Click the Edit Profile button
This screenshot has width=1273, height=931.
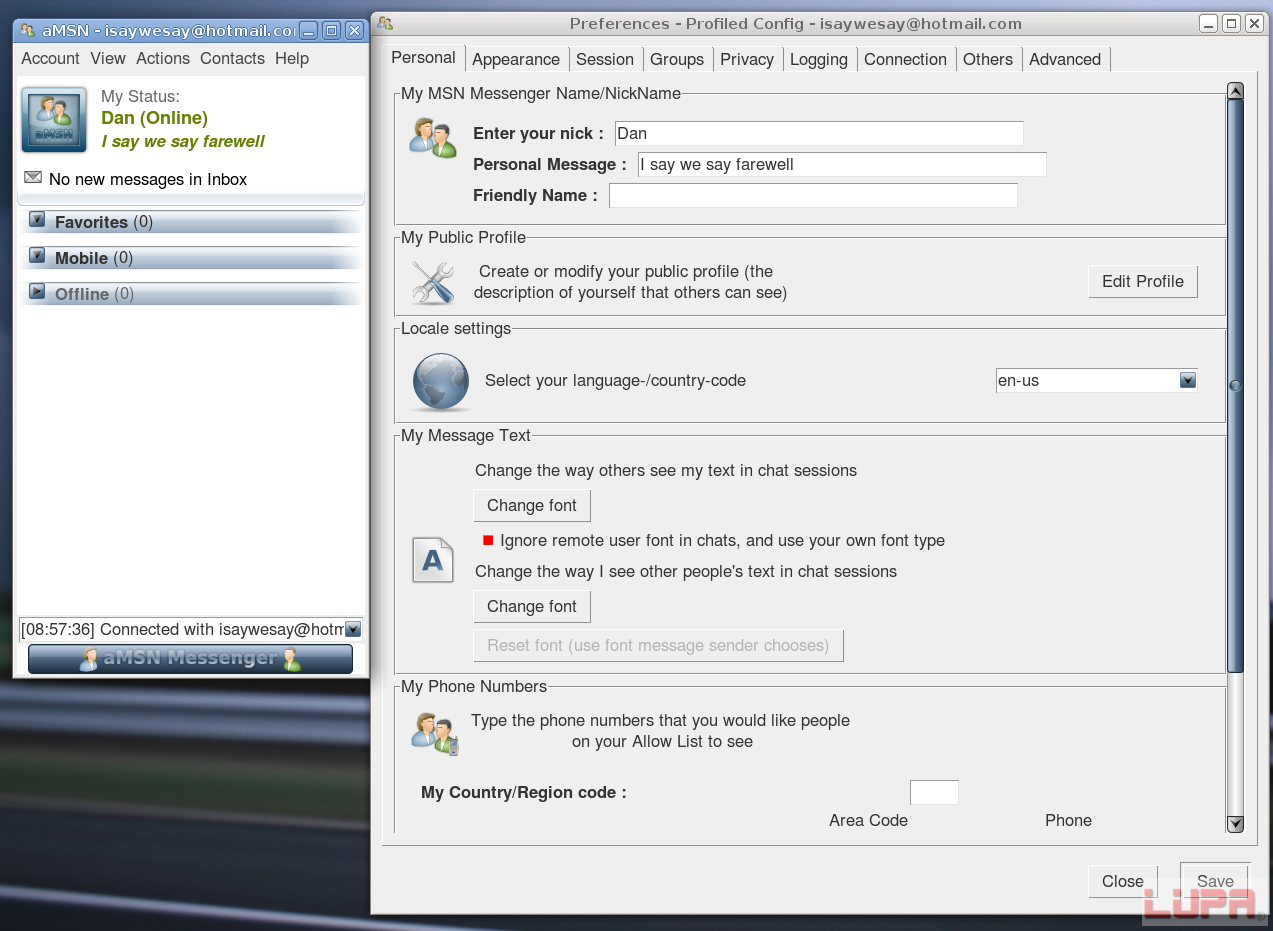coord(1143,281)
